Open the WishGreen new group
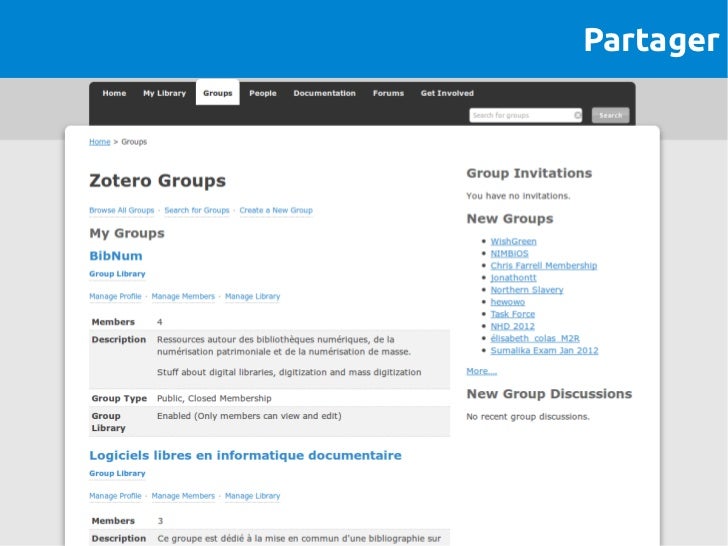 514,241
